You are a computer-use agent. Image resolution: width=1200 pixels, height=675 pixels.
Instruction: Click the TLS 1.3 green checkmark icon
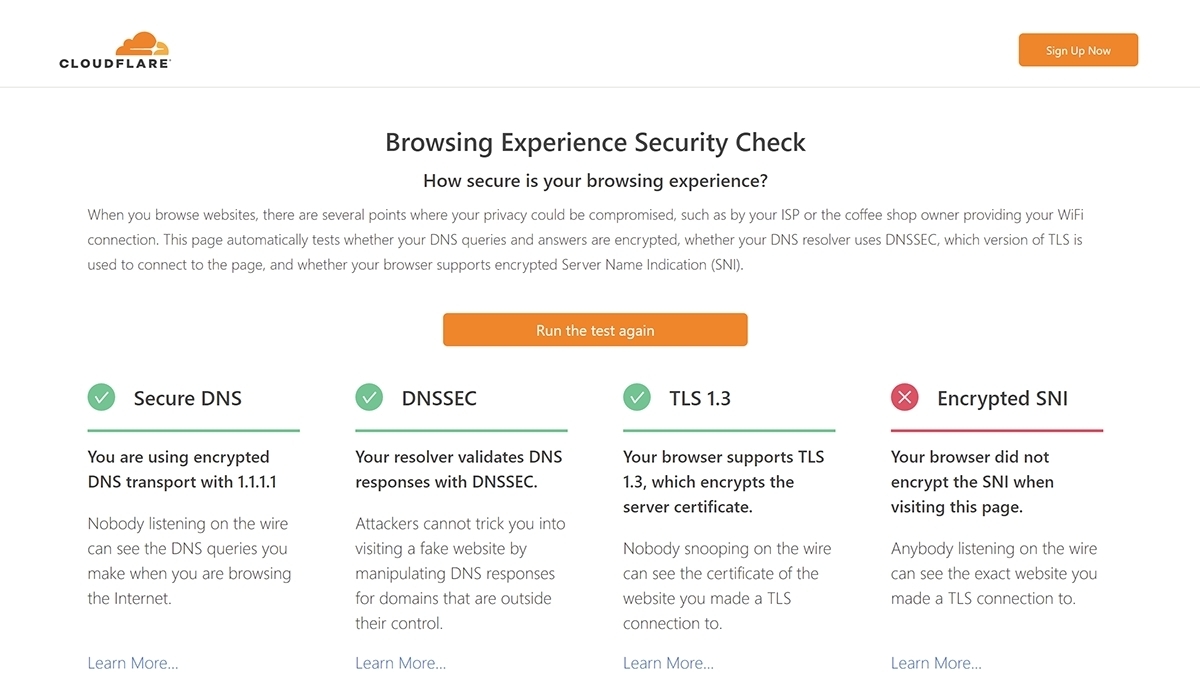point(637,398)
